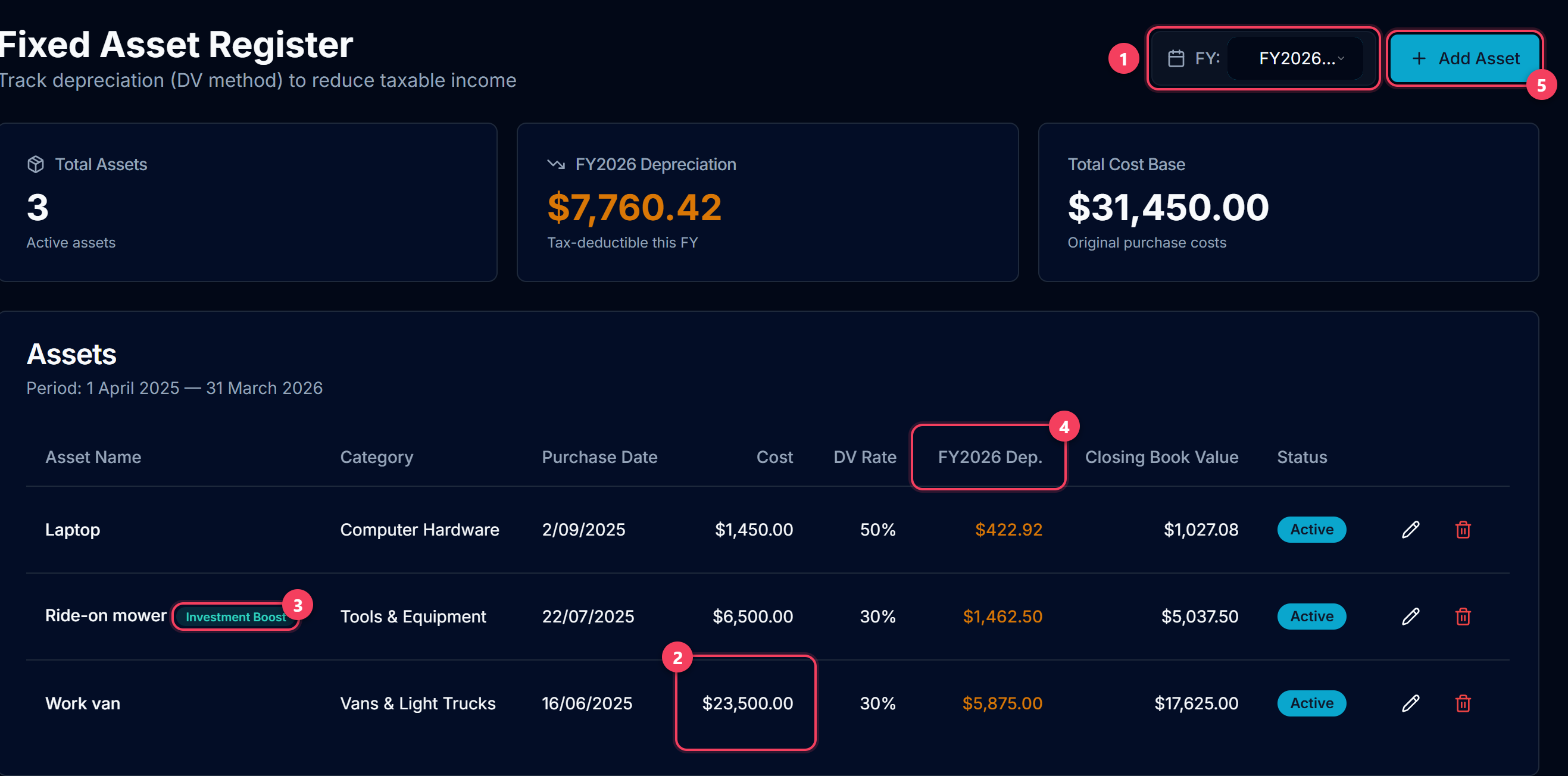The image size is (1568, 776).
Task: Click the Add Asset button
Action: tap(1465, 58)
